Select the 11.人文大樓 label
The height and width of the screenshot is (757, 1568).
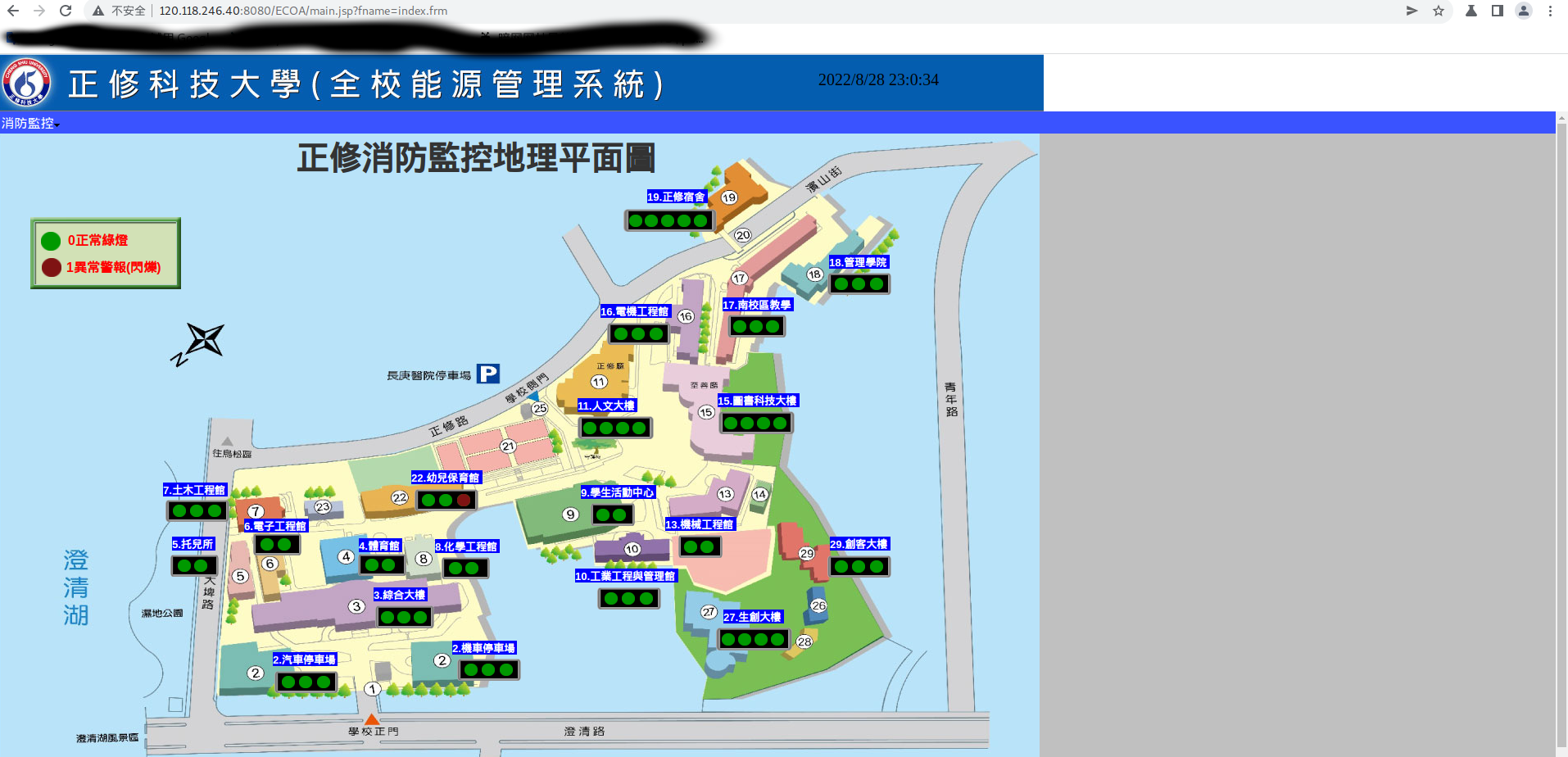click(x=607, y=406)
